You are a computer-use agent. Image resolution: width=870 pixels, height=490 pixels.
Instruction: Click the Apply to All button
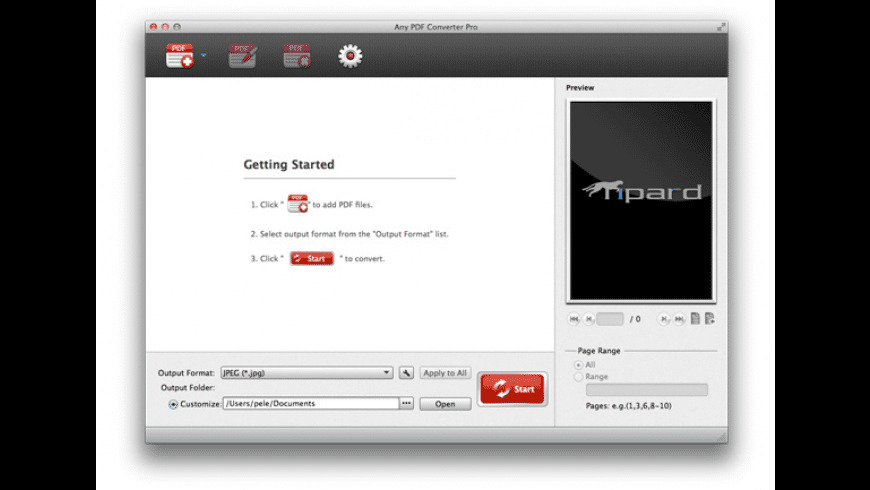pyautogui.click(x=445, y=373)
